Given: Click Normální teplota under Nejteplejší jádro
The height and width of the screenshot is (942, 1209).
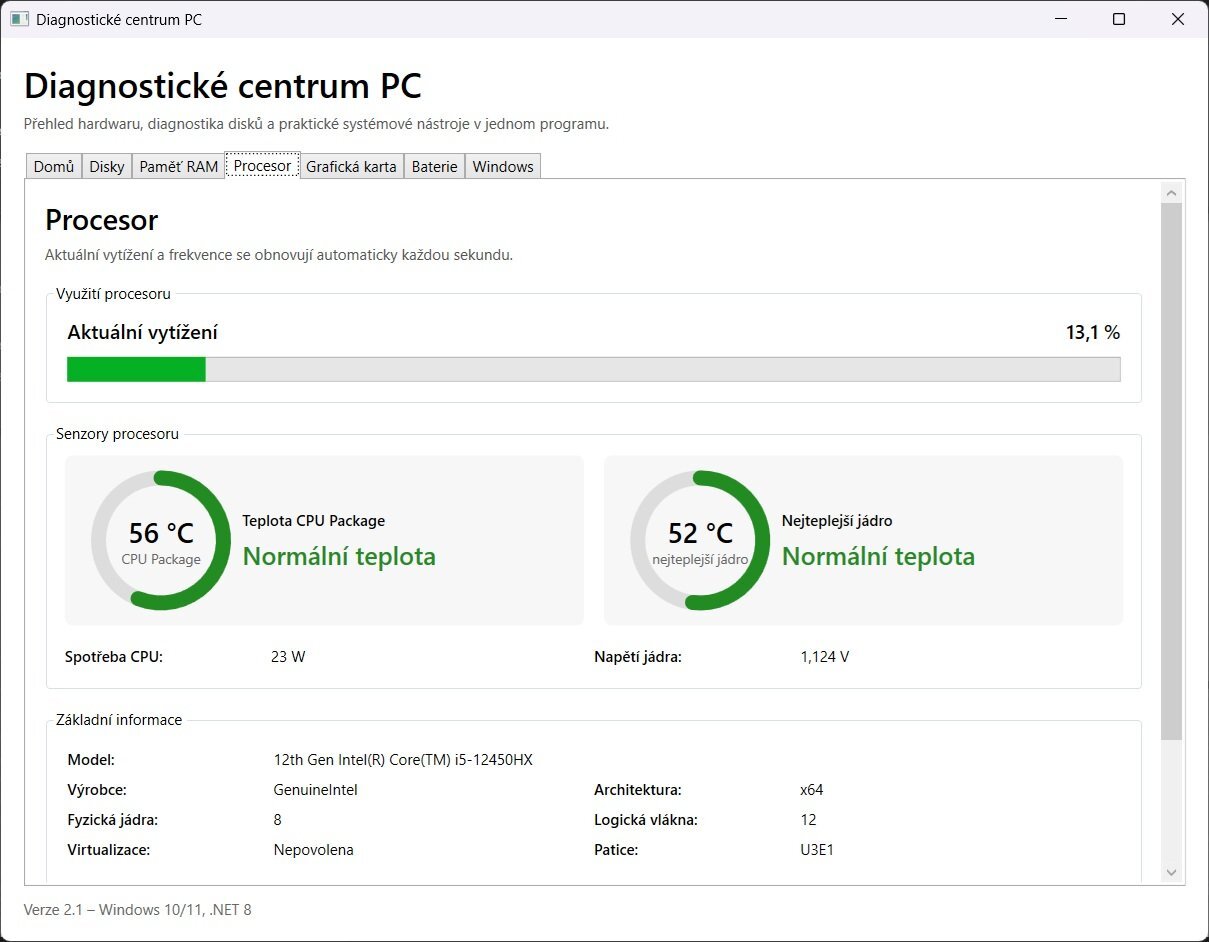Looking at the screenshot, I should tap(879, 557).
